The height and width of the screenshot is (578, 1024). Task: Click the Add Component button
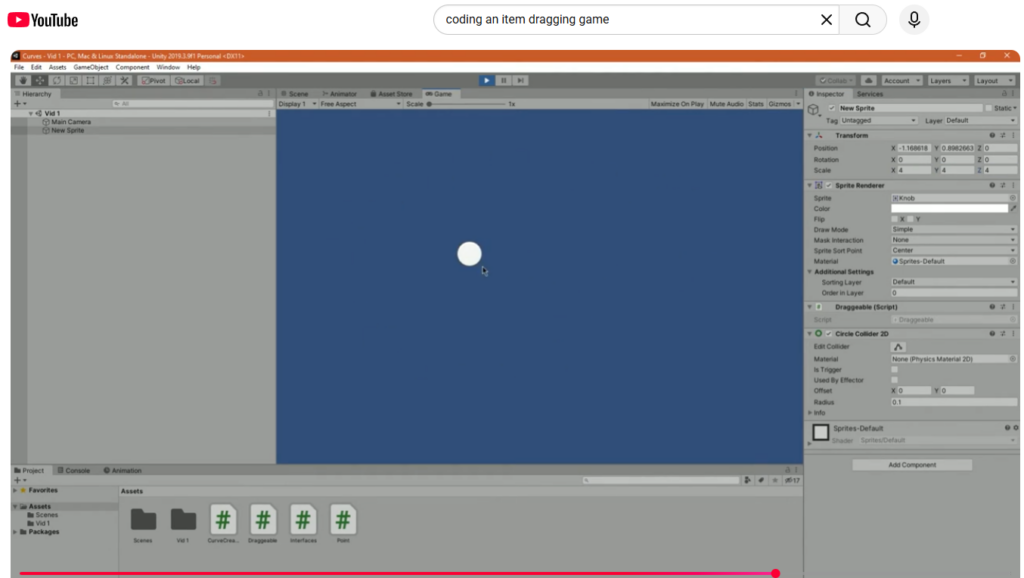pyautogui.click(x=912, y=465)
